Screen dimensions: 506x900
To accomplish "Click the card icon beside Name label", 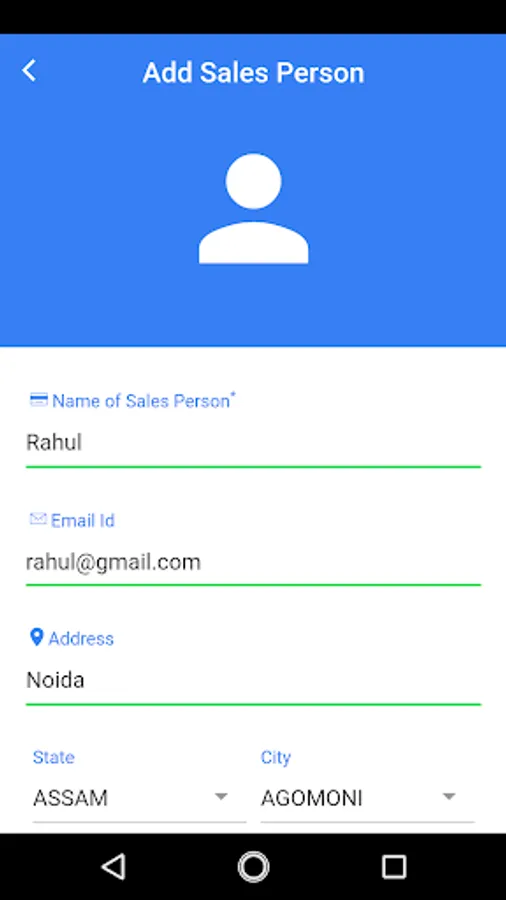I will (x=38, y=399).
